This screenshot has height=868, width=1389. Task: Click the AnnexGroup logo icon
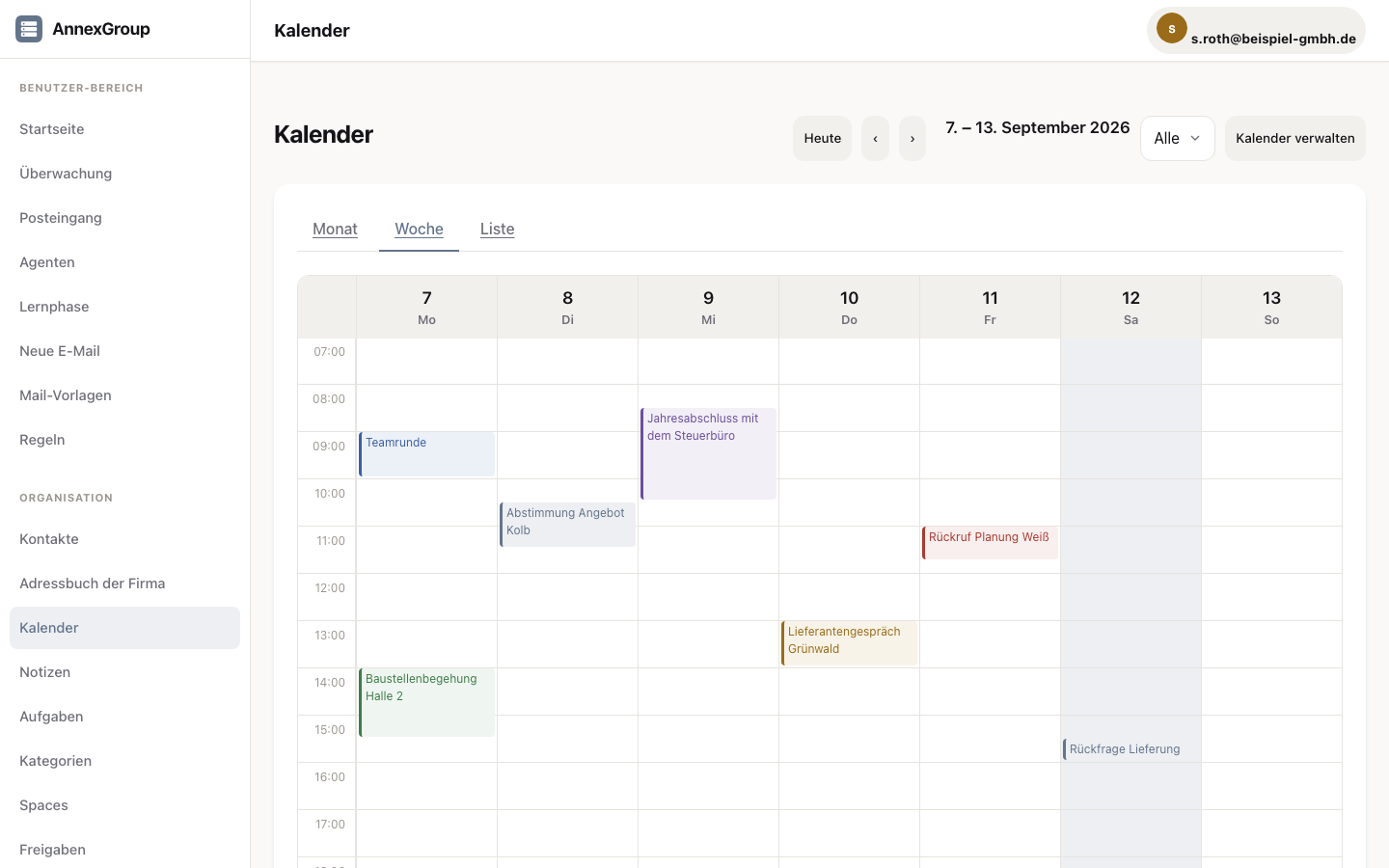coord(29,29)
